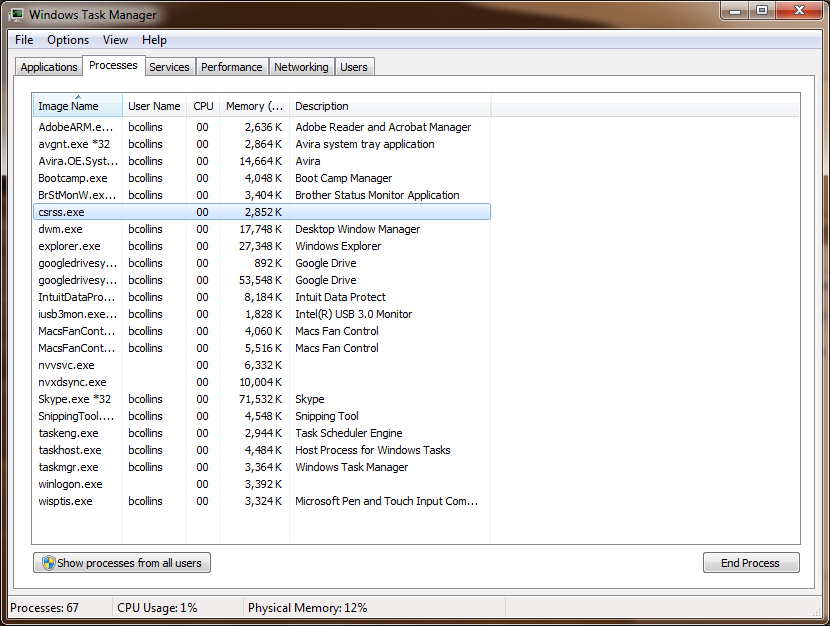Select the taskhost.exe process
The width and height of the screenshot is (830, 626).
click(x=262, y=450)
